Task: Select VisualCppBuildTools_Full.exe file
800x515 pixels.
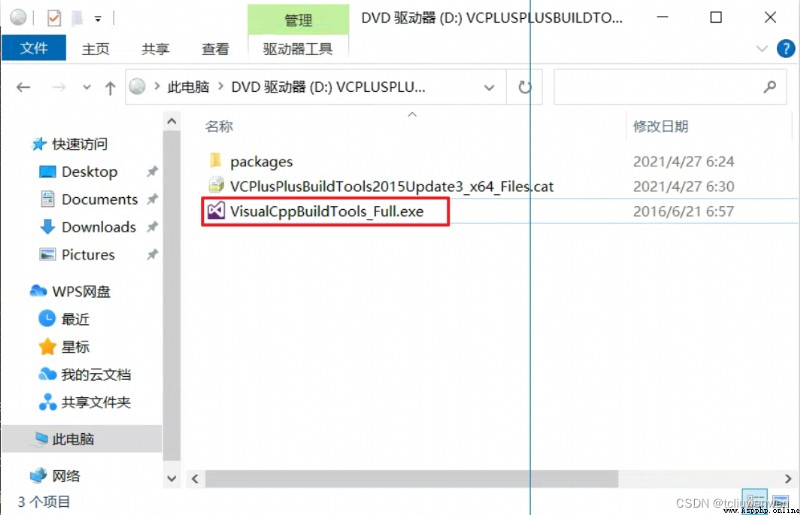Action: coord(326,211)
